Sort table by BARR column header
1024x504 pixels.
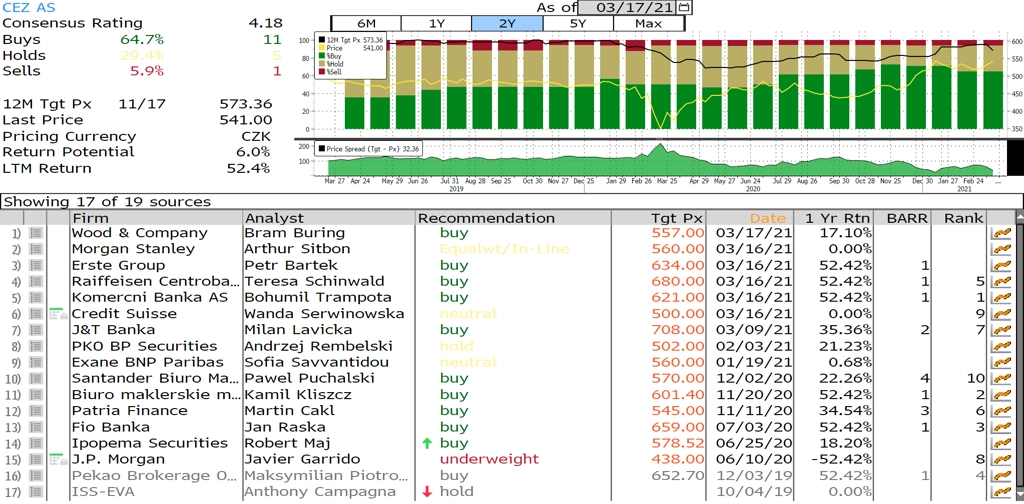[903, 218]
